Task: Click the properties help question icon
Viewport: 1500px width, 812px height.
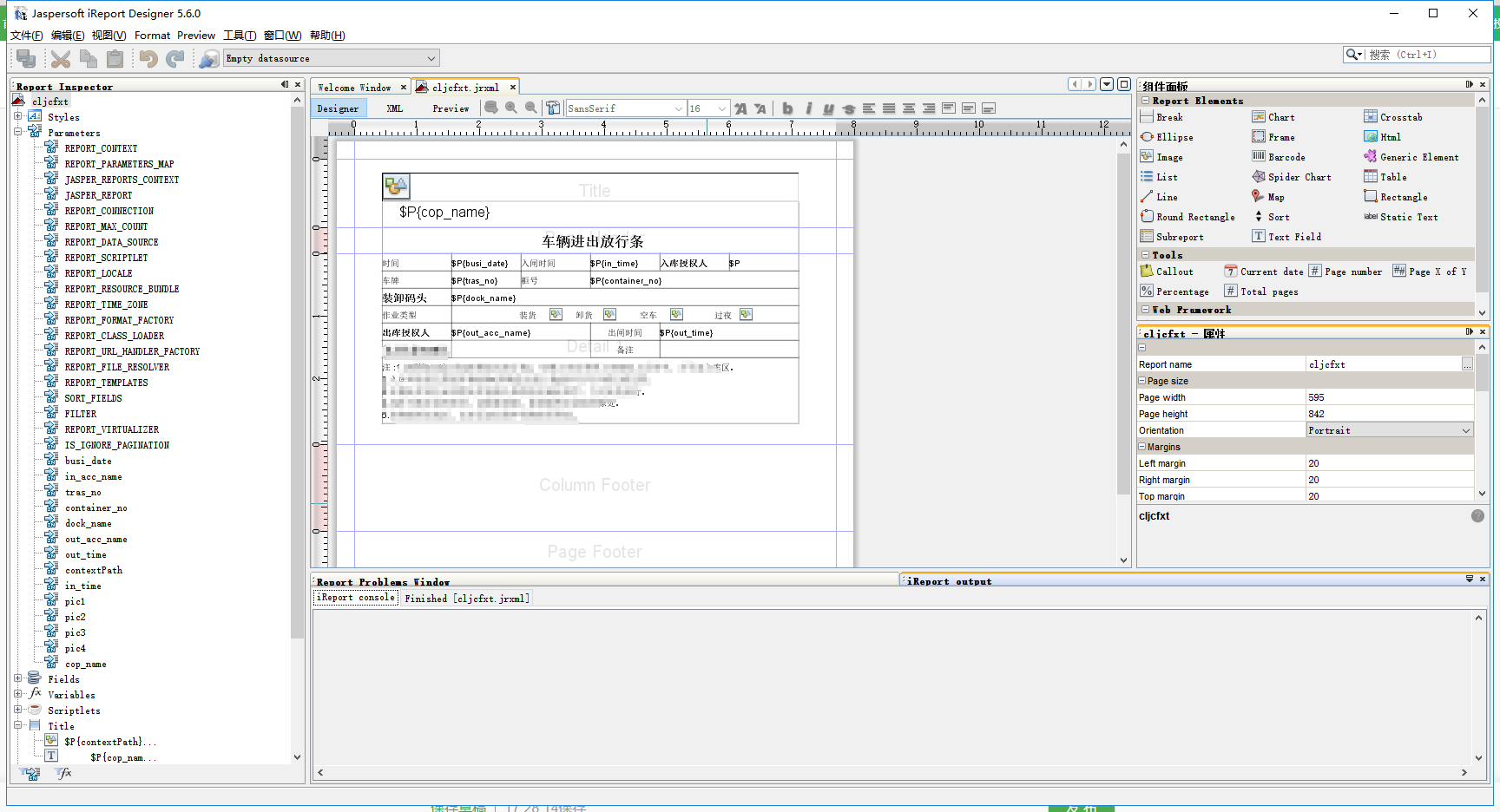Action: pos(1478,515)
